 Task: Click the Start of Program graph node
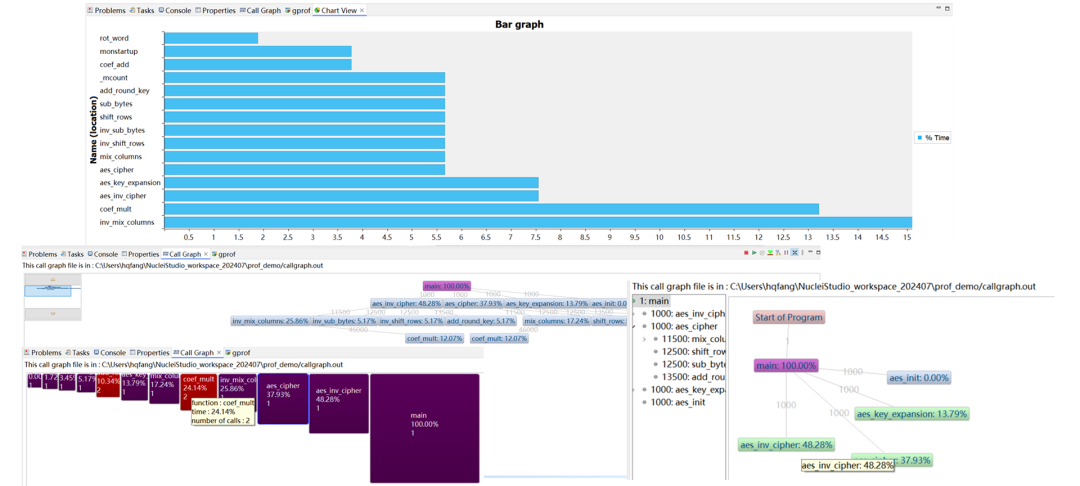pyautogui.click(x=789, y=317)
